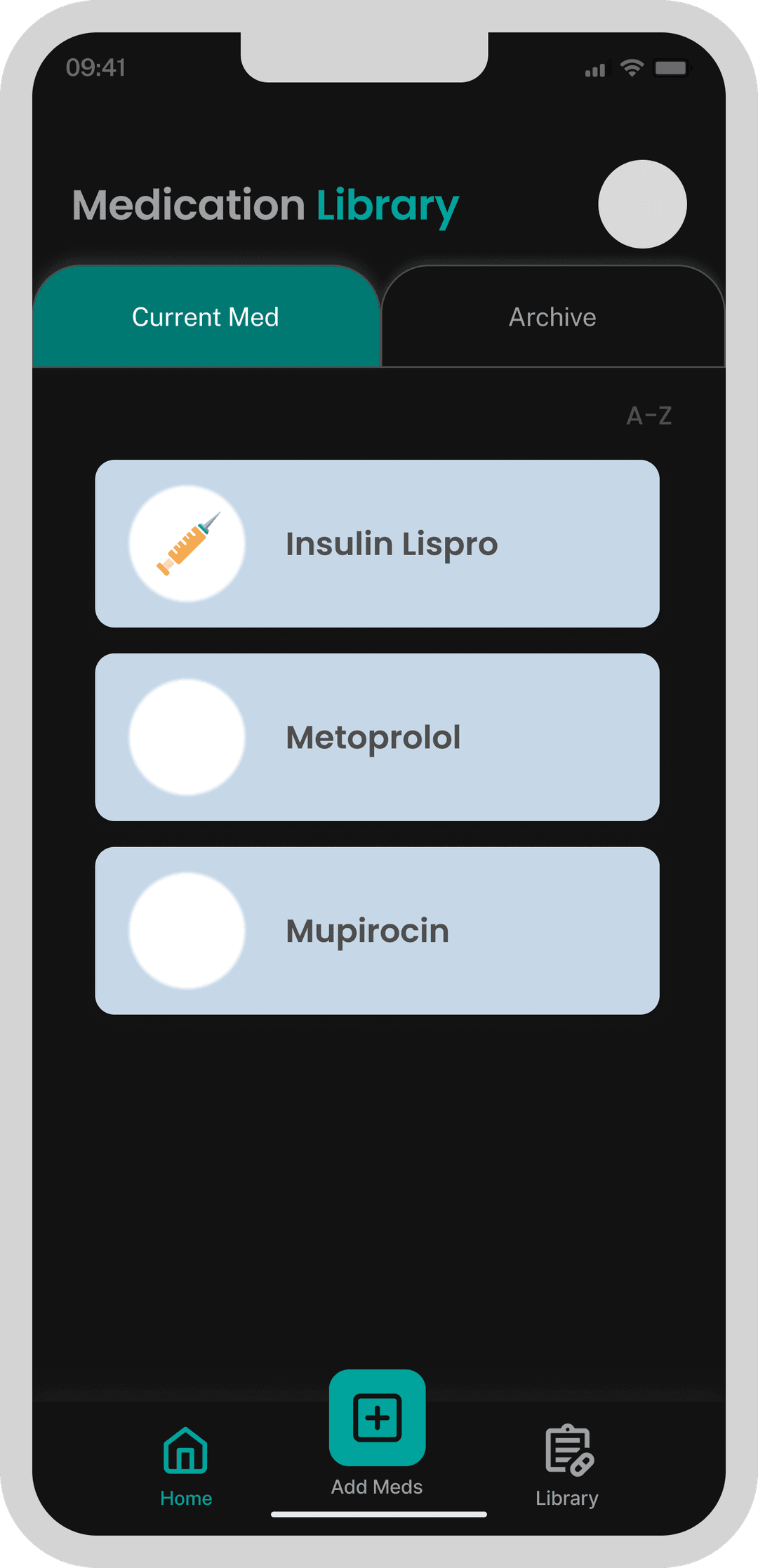Tap the blank image circle beside Mupirocin

(x=187, y=931)
